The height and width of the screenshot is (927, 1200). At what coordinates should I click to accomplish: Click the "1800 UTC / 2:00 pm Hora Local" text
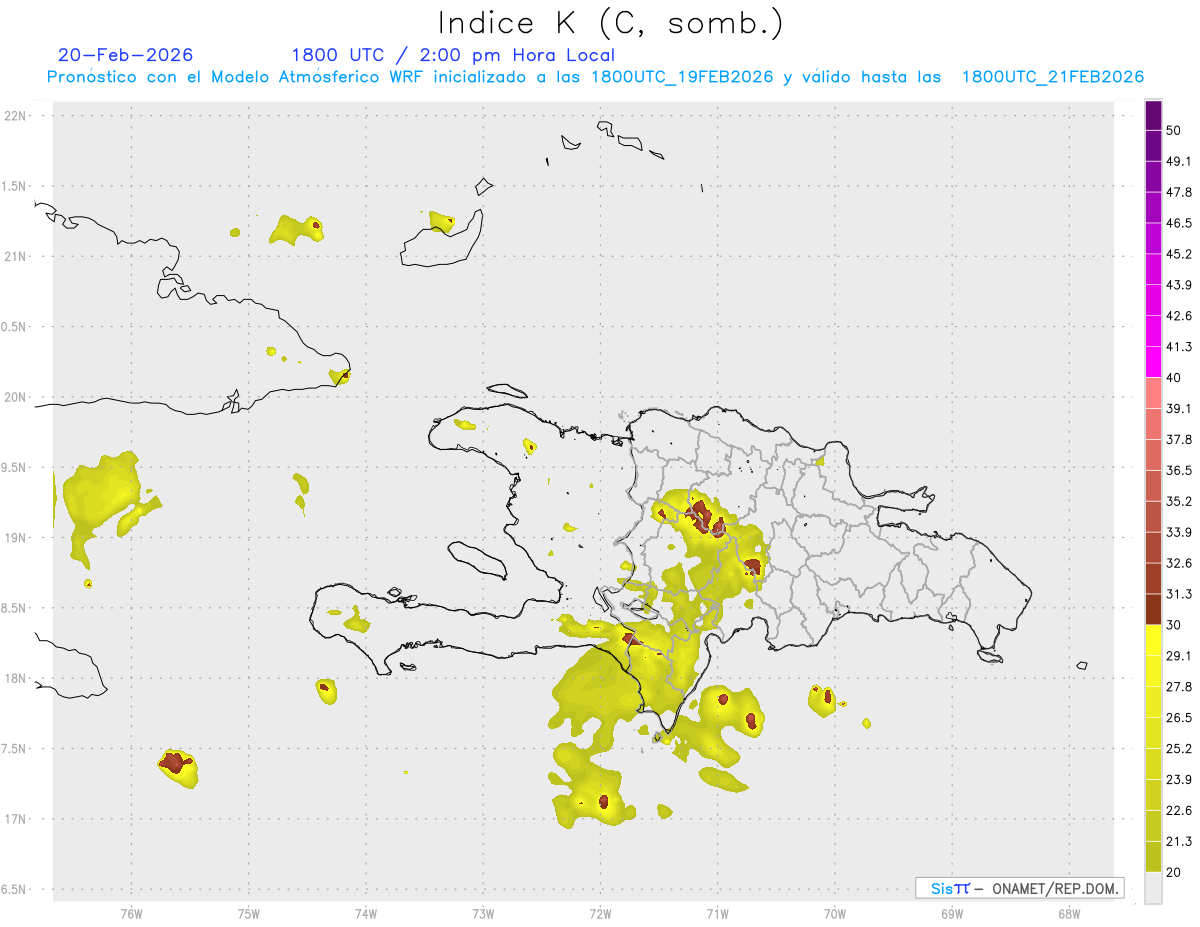tap(453, 55)
